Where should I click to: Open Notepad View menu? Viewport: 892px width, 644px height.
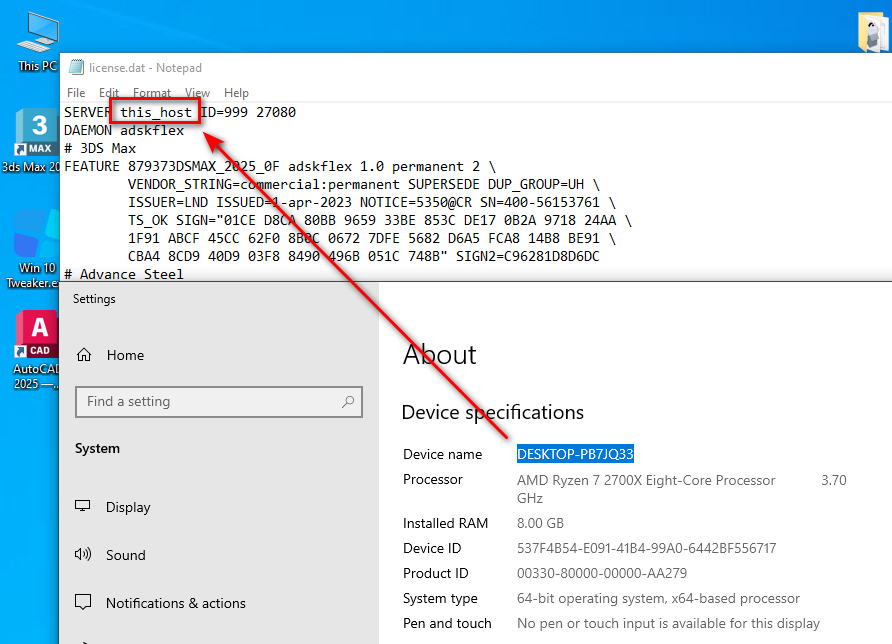click(197, 93)
